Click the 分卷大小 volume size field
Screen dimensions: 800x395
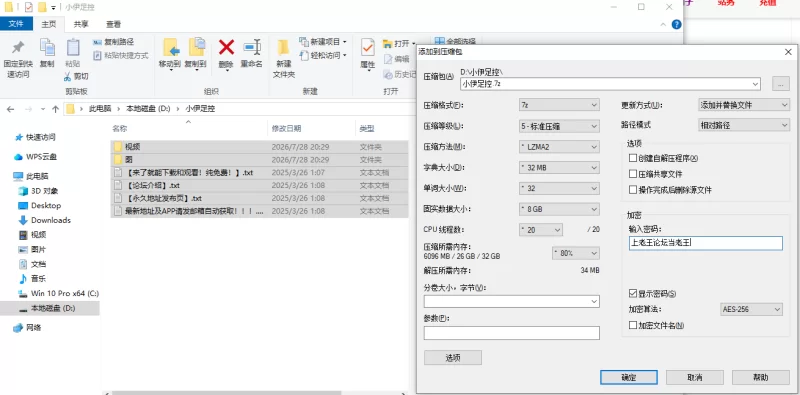512,302
